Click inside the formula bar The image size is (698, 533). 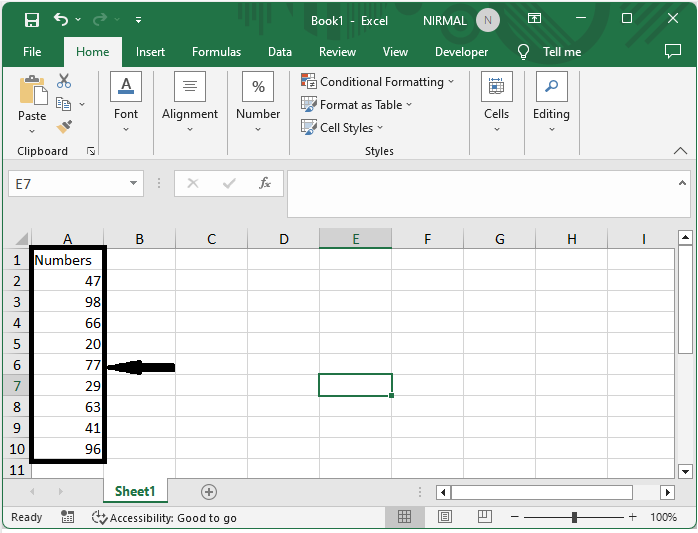click(481, 194)
